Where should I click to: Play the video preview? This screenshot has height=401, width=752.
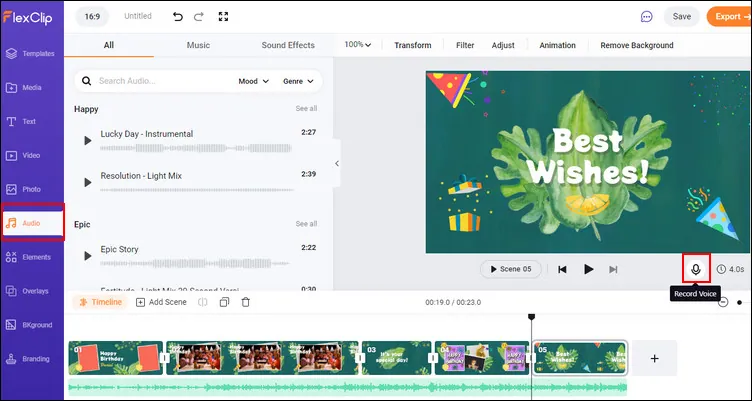tap(588, 269)
